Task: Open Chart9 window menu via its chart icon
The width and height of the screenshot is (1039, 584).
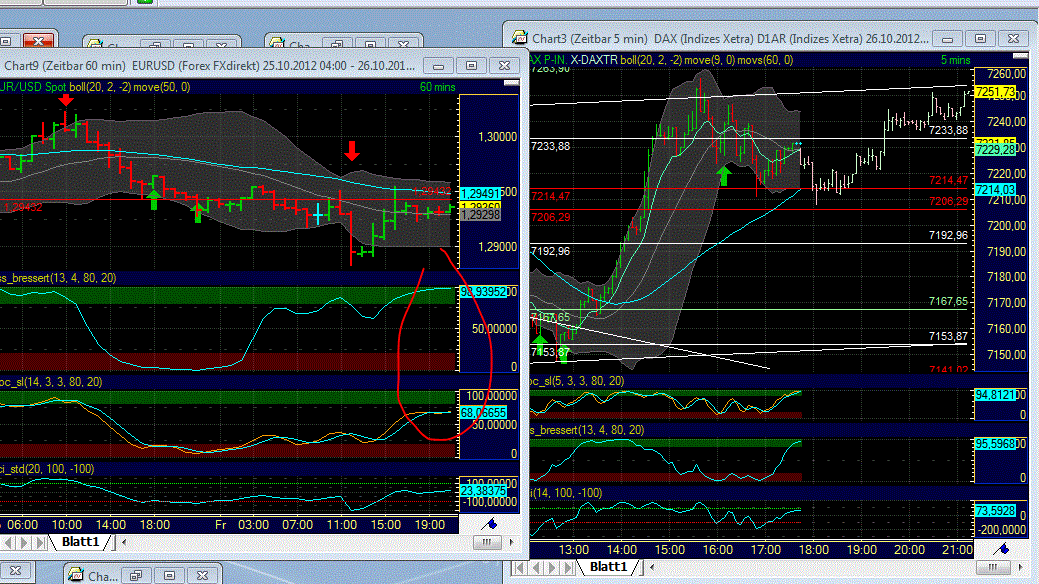Action: pyautogui.click(x=4, y=64)
